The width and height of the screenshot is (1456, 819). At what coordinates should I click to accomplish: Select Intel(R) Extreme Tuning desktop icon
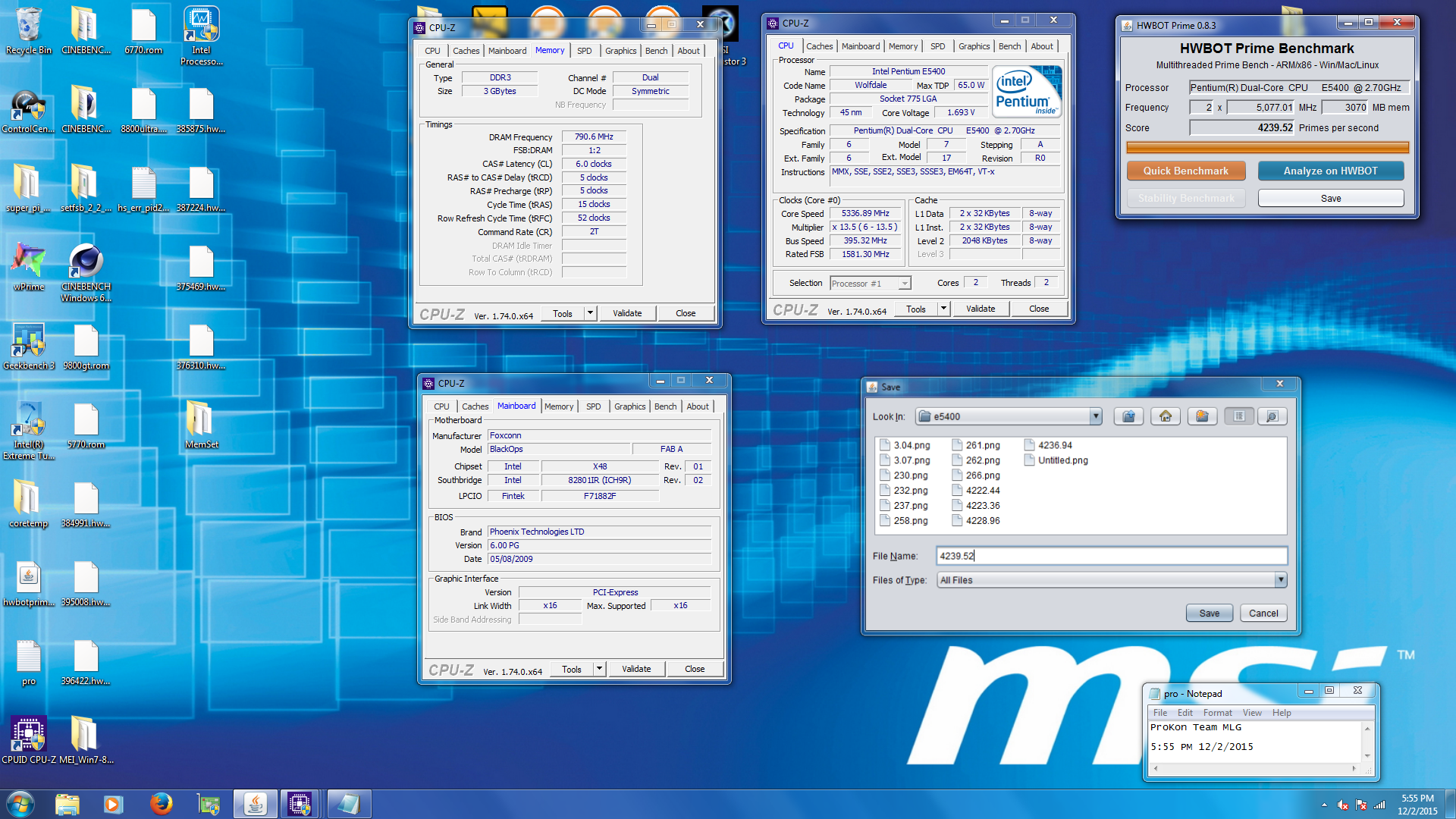(29, 431)
